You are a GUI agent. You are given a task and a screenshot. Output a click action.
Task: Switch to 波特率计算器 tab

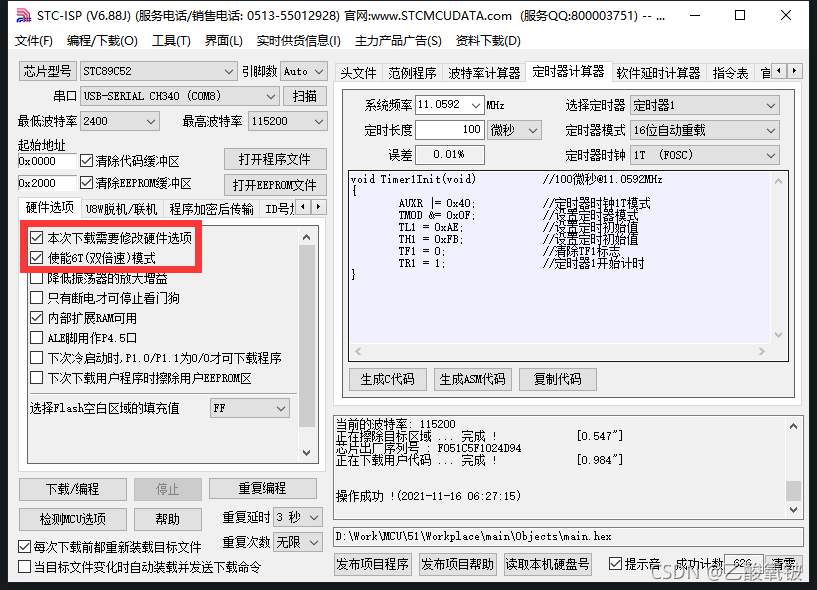[484, 73]
